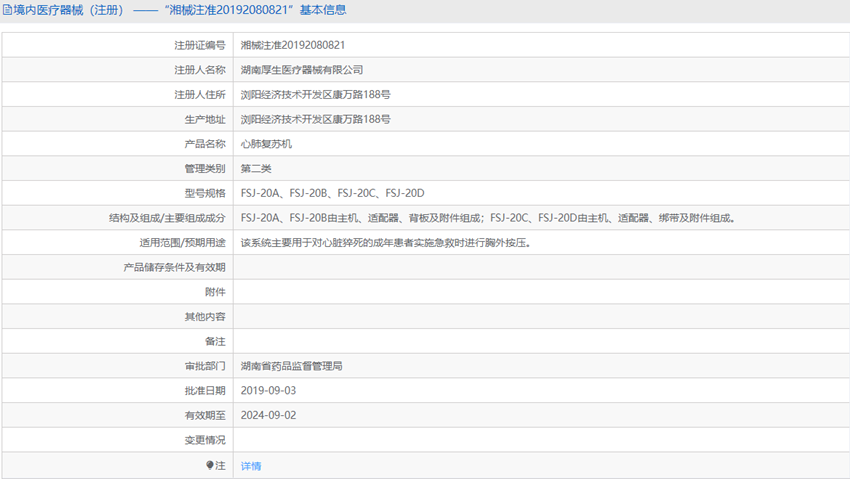Click the 结构及组成/主要组成成分 label
The image size is (850, 479).
pos(167,218)
